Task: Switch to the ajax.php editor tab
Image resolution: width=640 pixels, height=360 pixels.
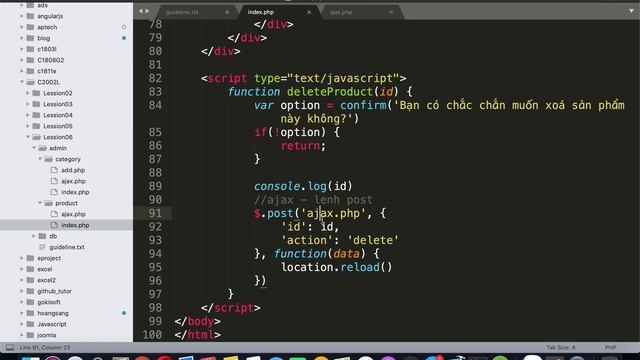Action: coord(341,12)
